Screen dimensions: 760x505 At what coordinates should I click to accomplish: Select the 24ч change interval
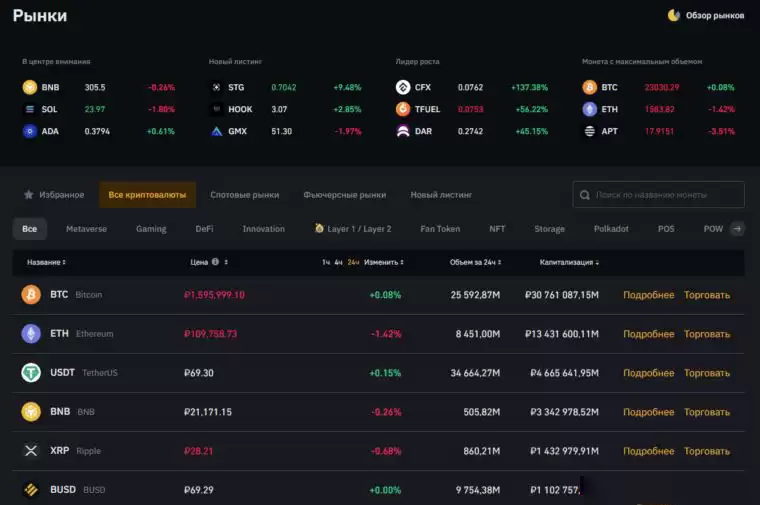pos(353,262)
